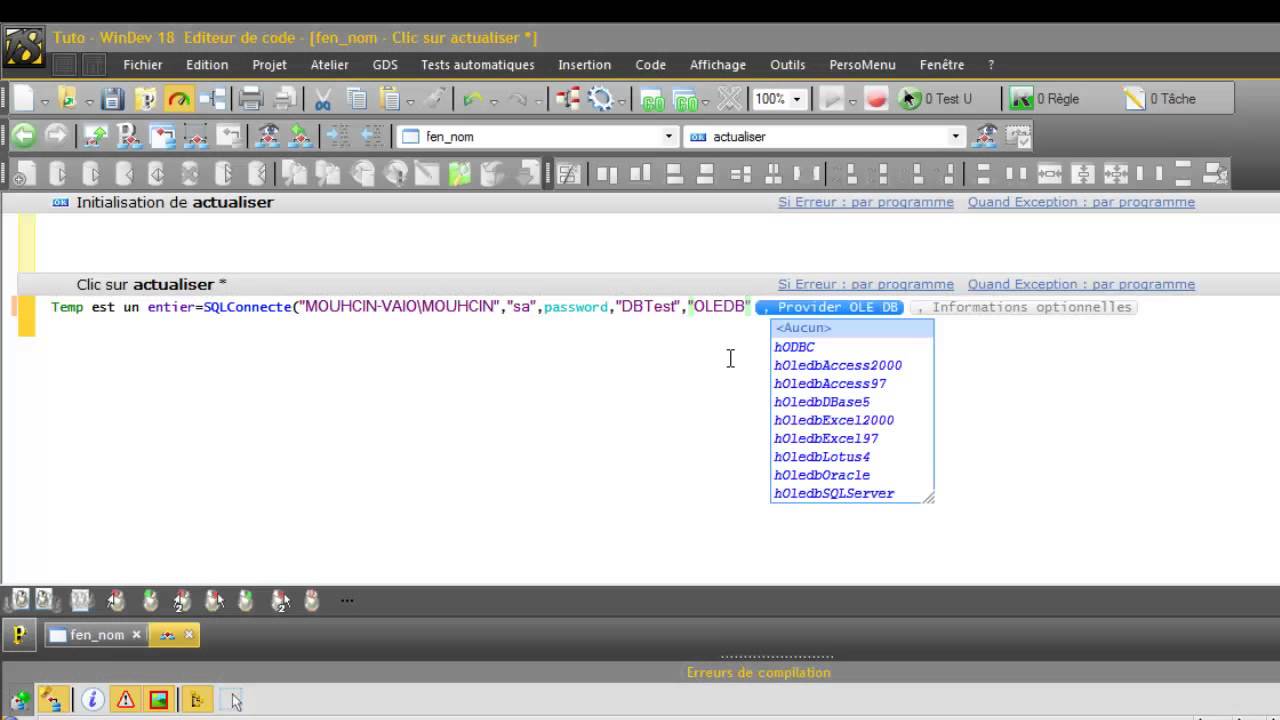Cut using the scissors icon

coord(323,98)
